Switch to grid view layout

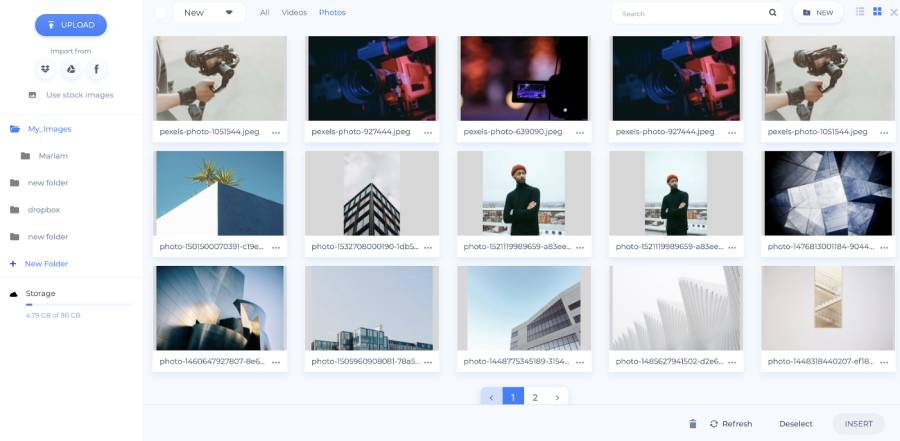coord(877,11)
